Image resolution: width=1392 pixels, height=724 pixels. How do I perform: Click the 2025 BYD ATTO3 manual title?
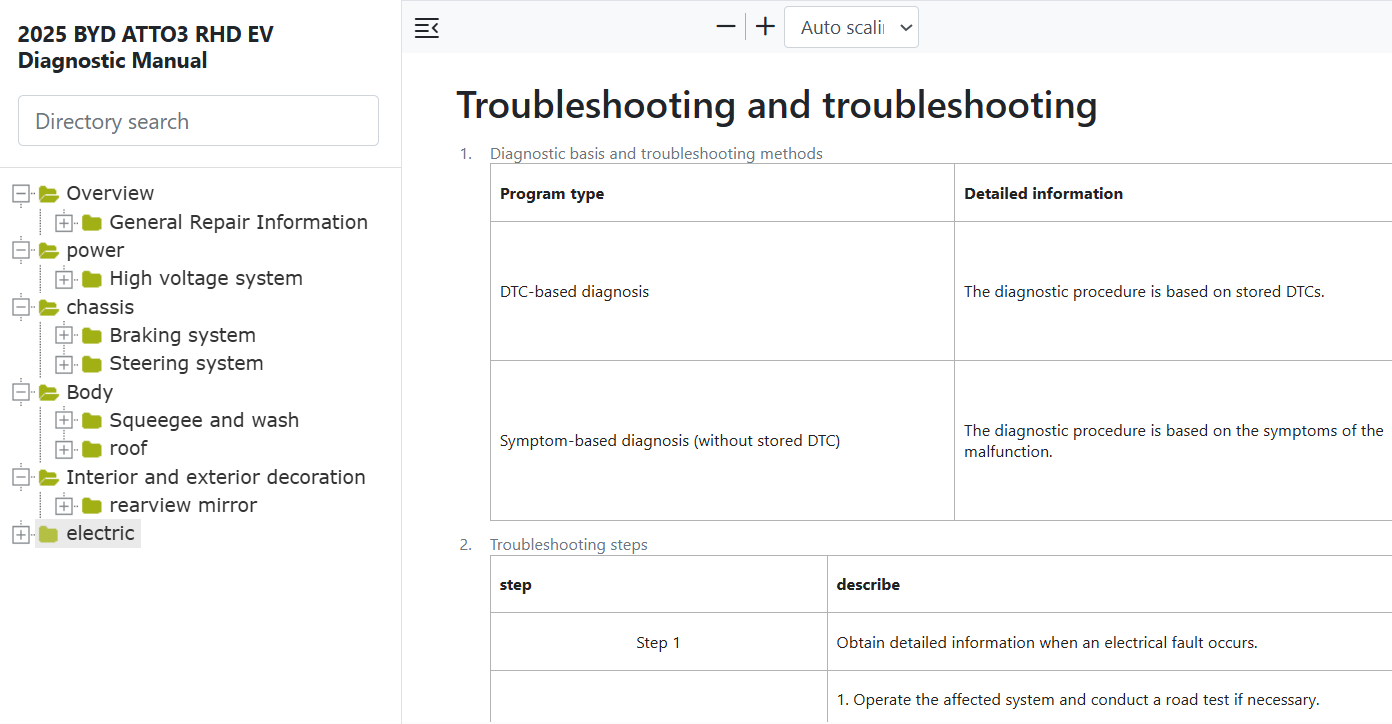pyautogui.click(x=146, y=47)
